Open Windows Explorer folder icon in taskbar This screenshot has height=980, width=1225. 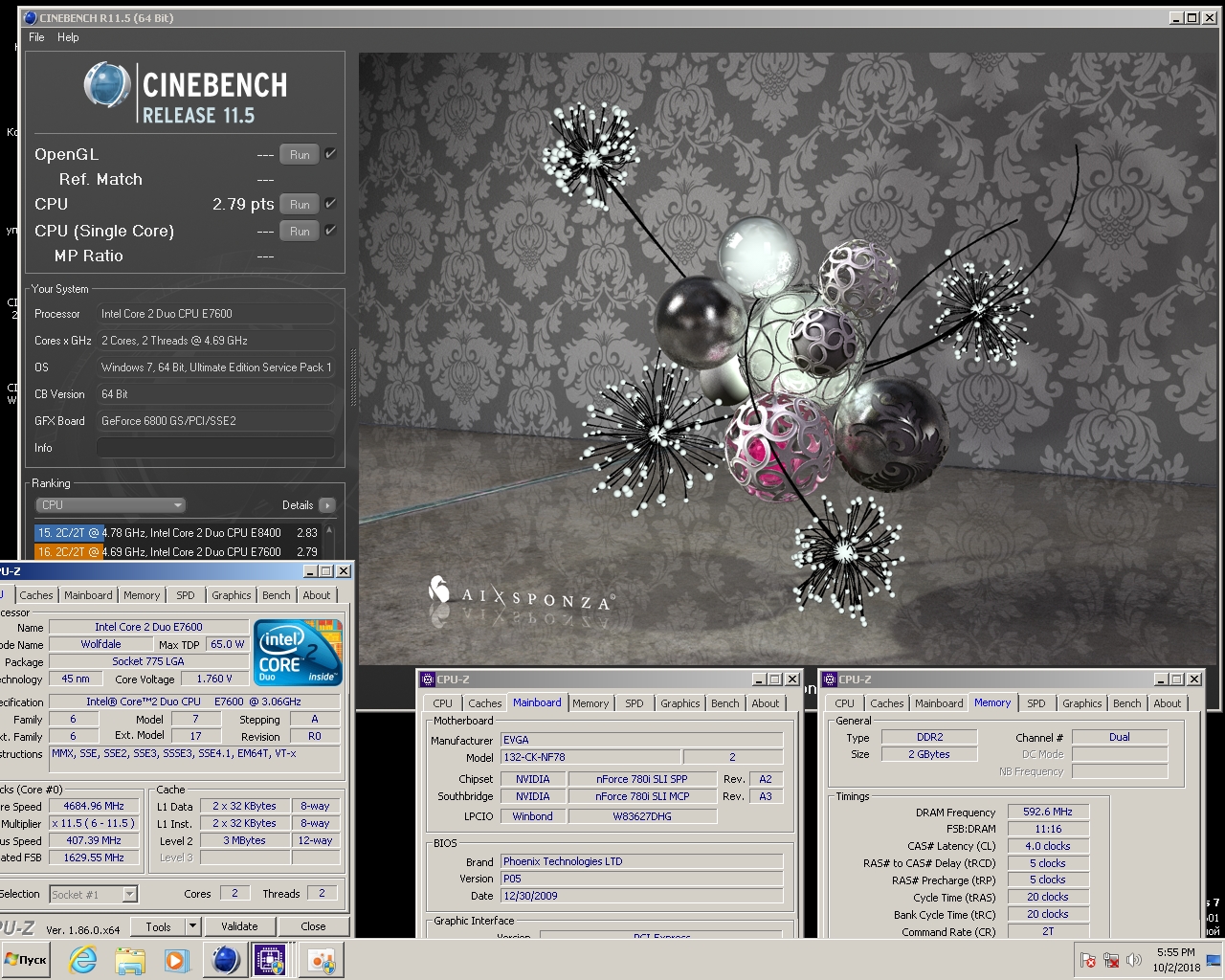pos(130,960)
